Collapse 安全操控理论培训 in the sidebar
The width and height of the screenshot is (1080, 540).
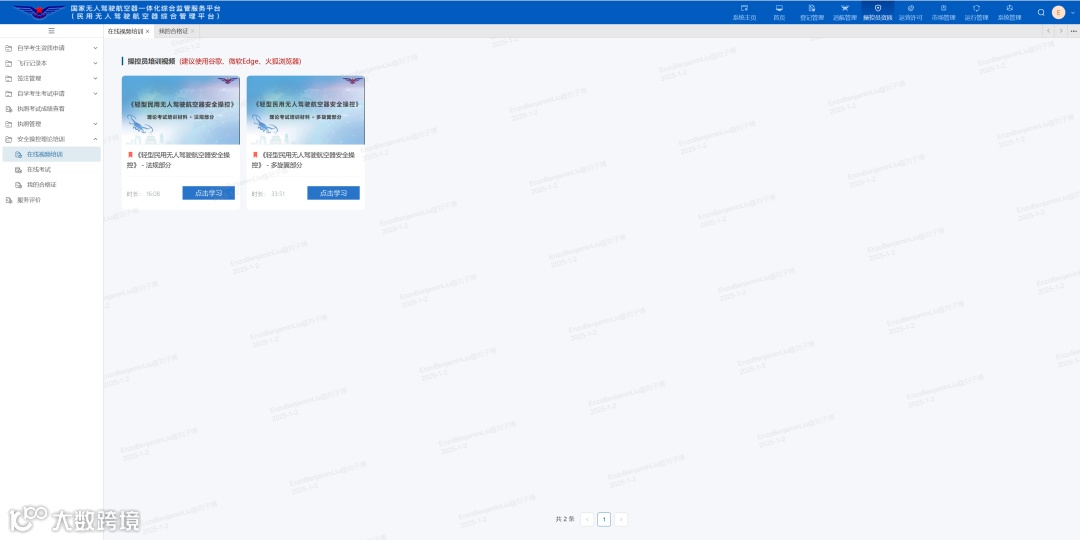tap(52, 139)
